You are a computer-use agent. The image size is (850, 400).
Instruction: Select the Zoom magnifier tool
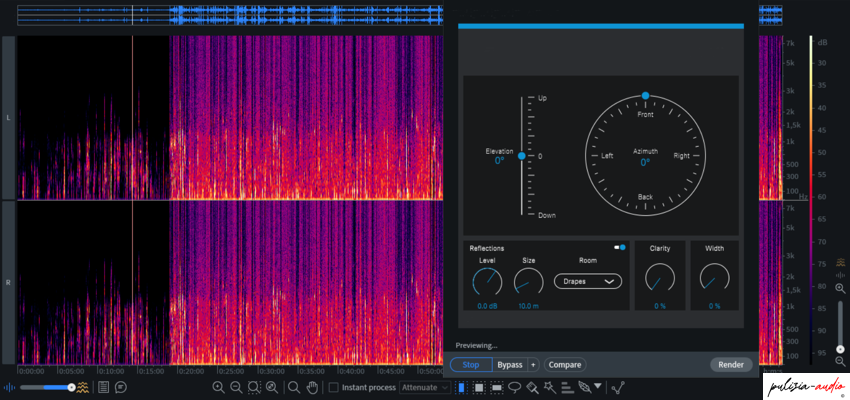click(x=294, y=388)
